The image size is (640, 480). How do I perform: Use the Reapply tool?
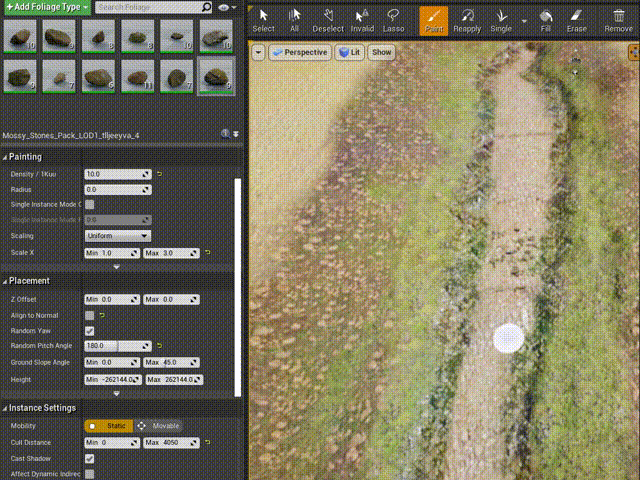pos(467,21)
